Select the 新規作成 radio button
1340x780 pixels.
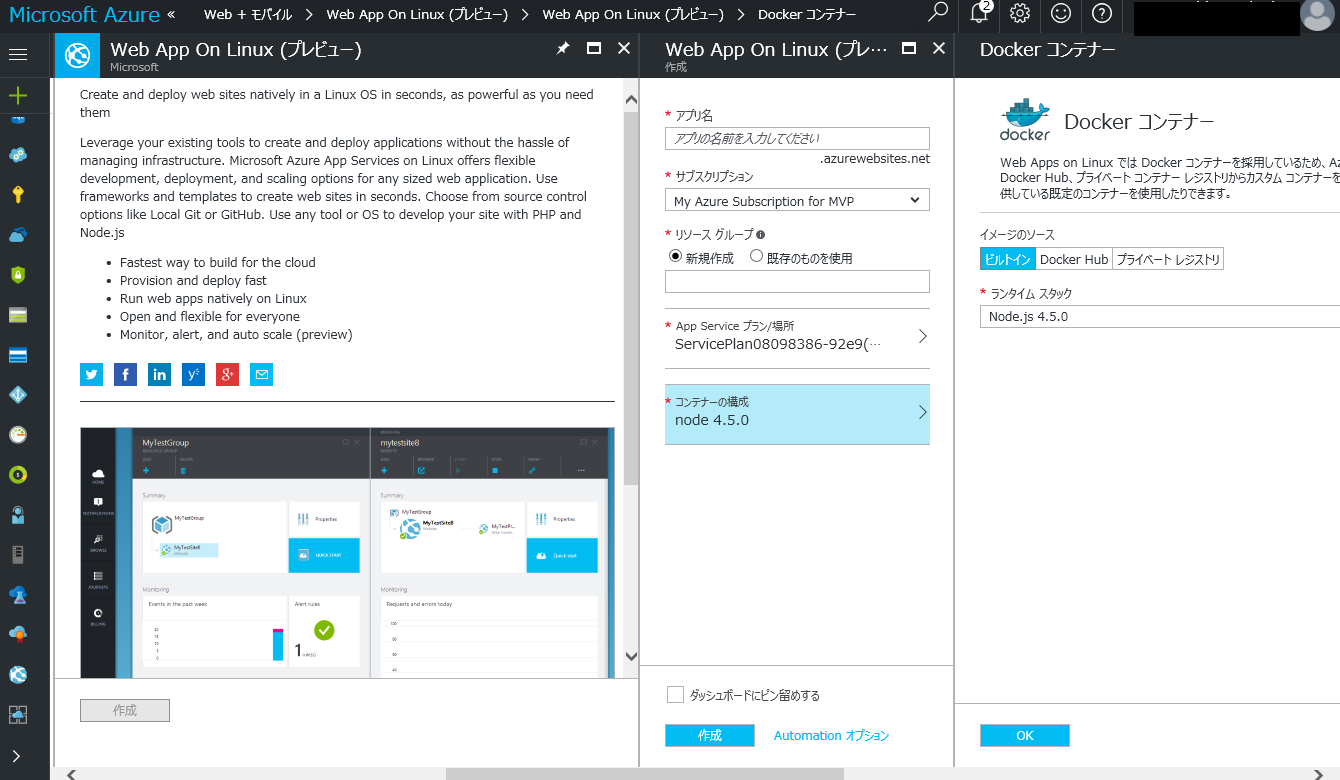pyautogui.click(x=675, y=255)
